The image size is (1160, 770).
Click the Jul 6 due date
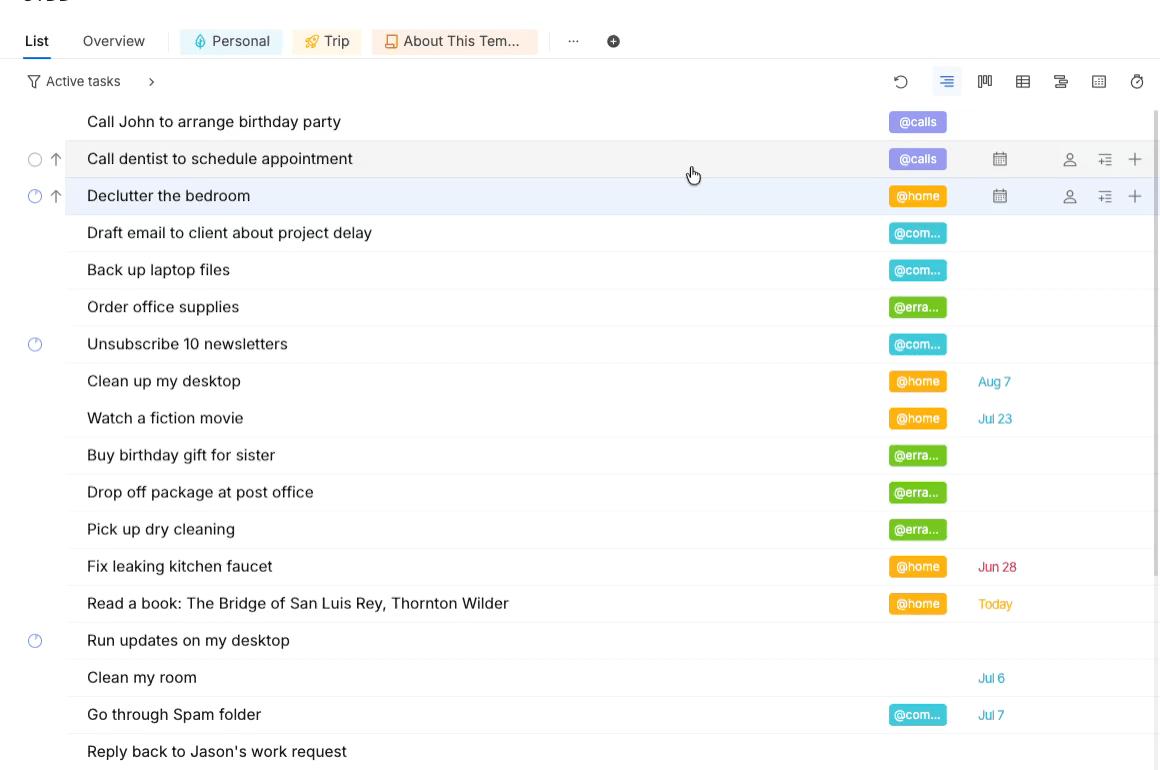(x=991, y=678)
